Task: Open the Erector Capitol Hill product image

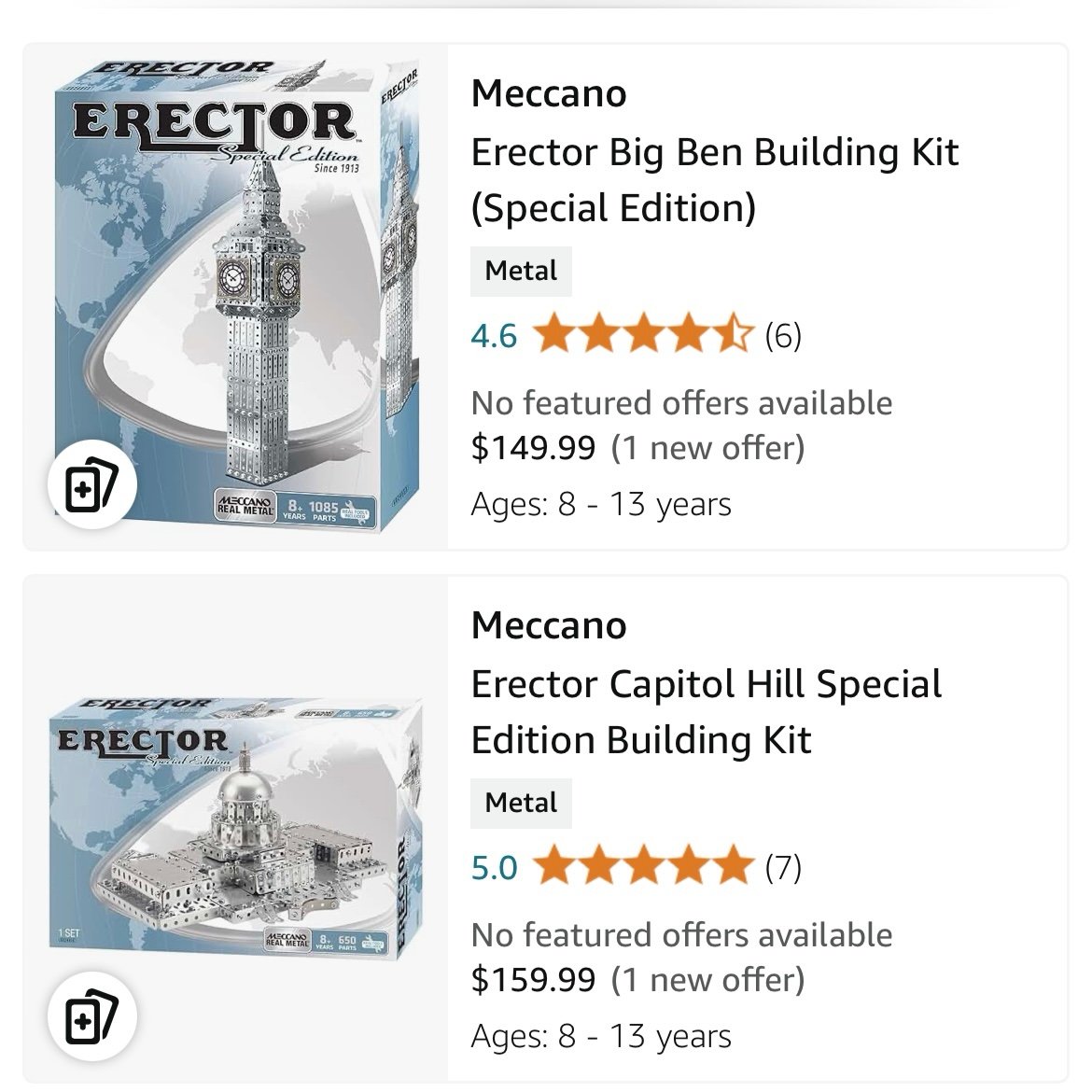Action: click(x=237, y=829)
